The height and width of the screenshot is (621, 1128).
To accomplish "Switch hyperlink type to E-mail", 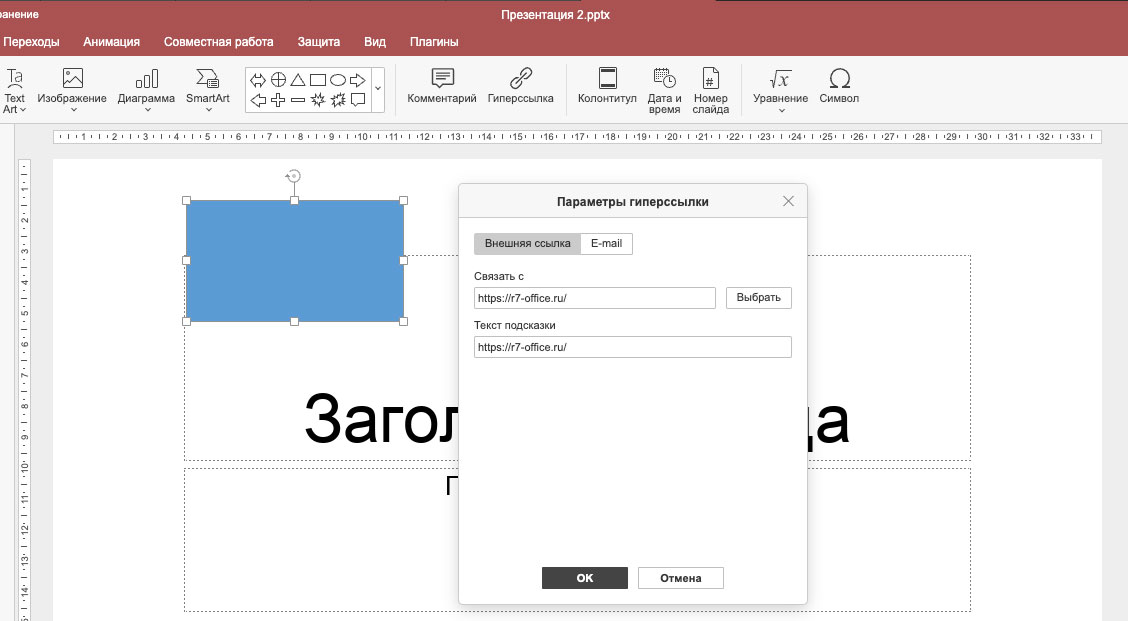I will [x=606, y=243].
